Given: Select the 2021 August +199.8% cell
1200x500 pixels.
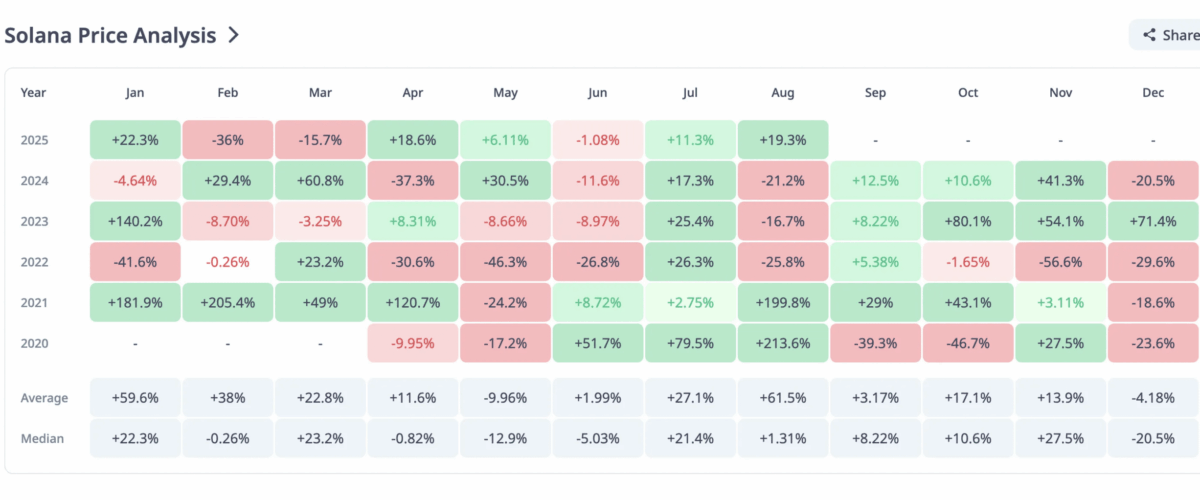Looking at the screenshot, I should coord(783,302).
